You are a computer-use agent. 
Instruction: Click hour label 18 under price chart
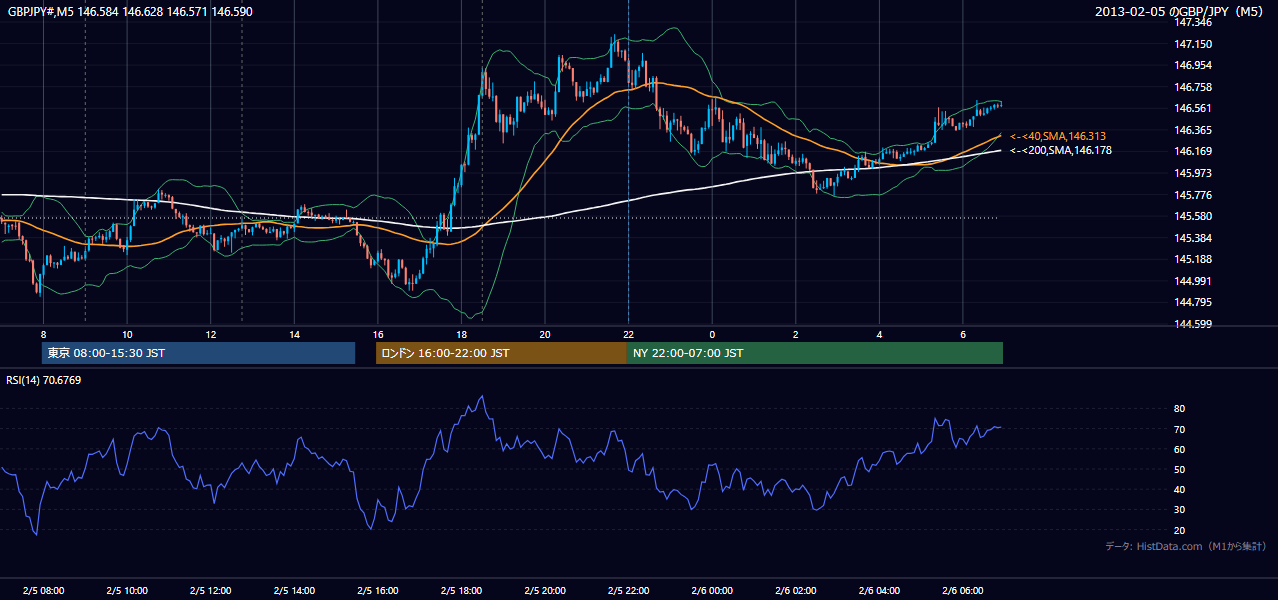tap(461, 334)
